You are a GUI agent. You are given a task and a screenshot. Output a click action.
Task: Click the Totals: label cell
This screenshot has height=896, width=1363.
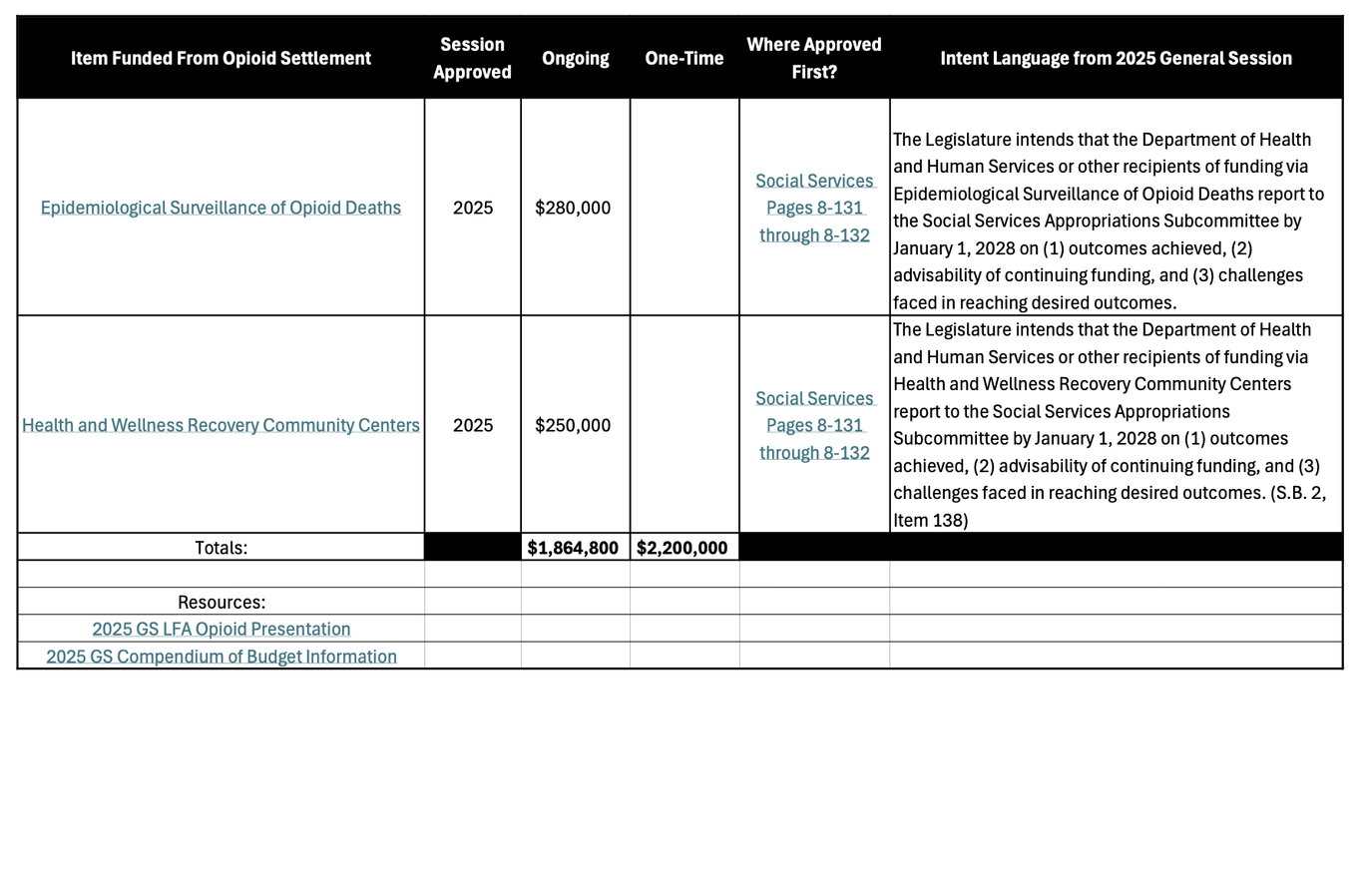point(221,548)
